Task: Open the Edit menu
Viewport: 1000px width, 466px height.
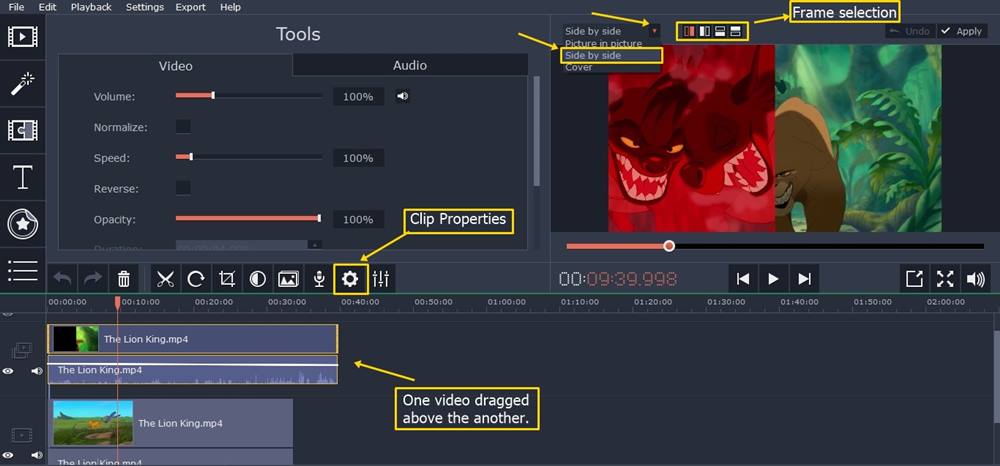Action: (47, 7)
